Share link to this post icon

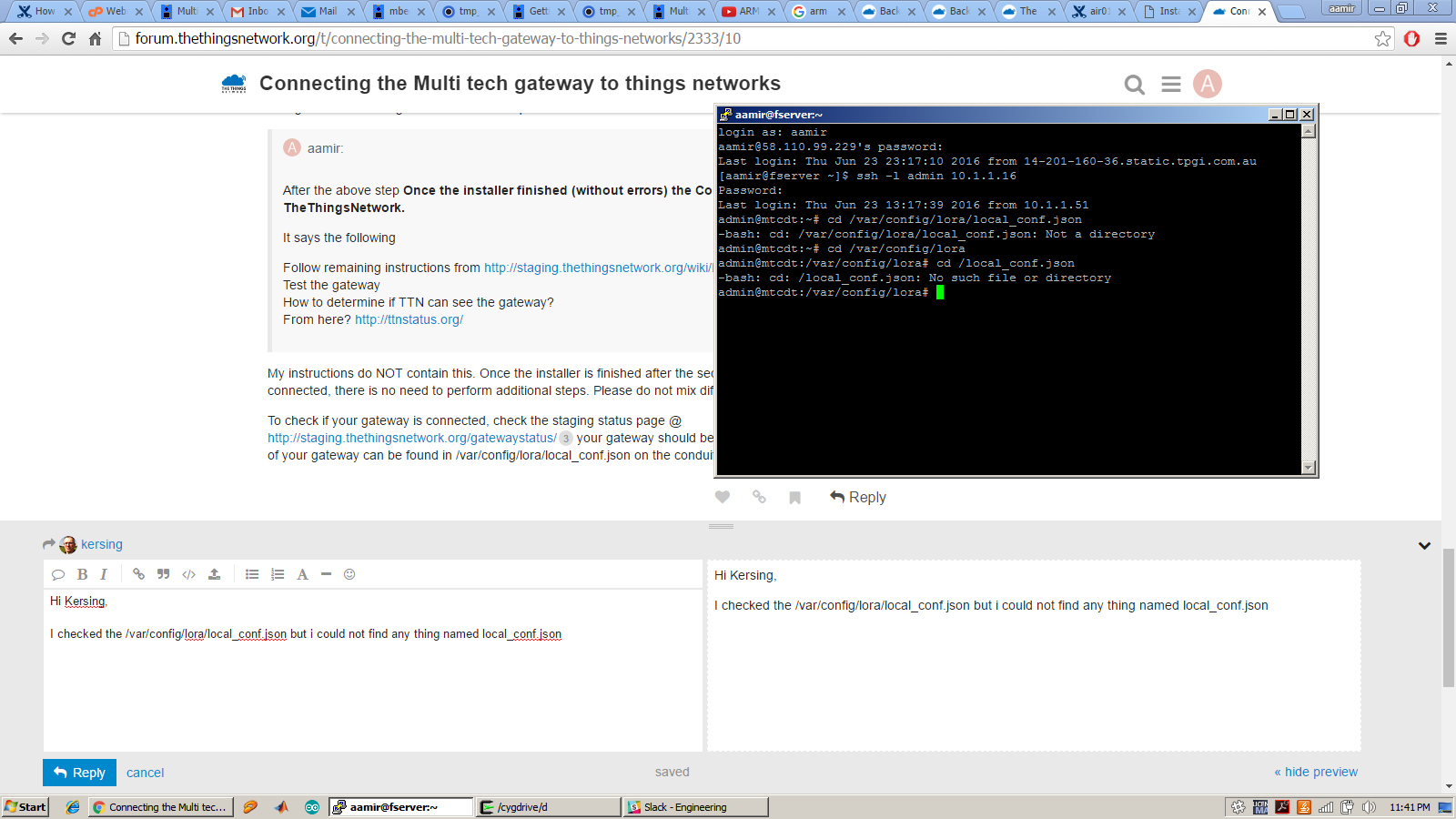tap(759, 497)
